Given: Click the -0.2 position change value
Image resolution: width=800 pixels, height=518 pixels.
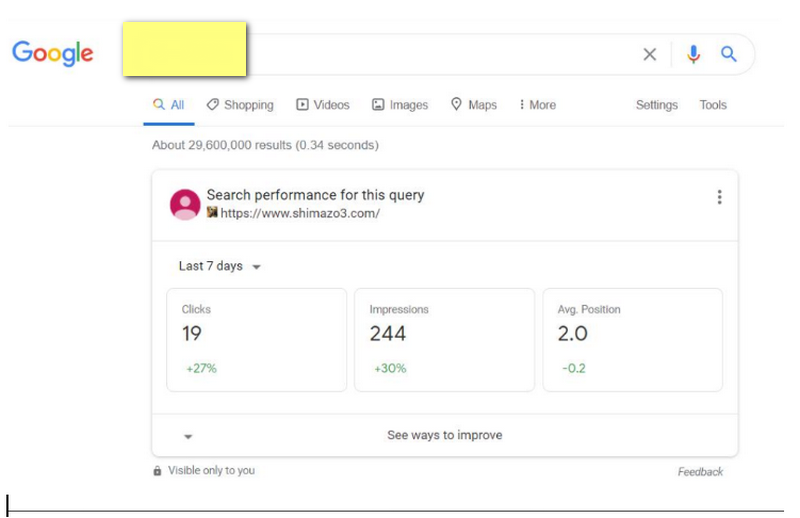Looking at the screenshot, I should point(574,368).
